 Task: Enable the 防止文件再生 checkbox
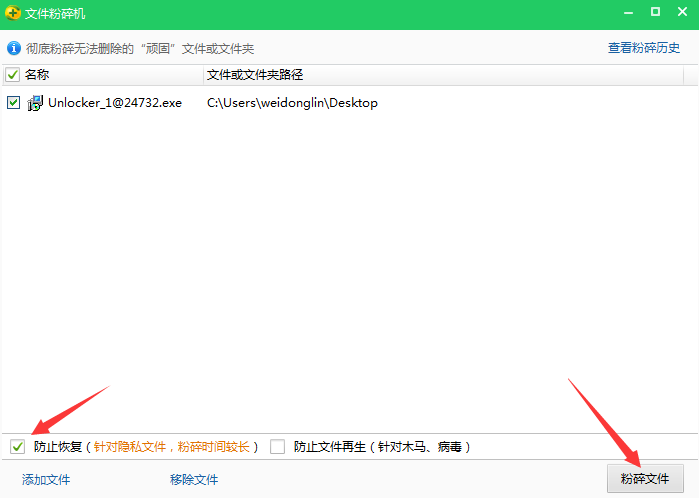(277, 446)
